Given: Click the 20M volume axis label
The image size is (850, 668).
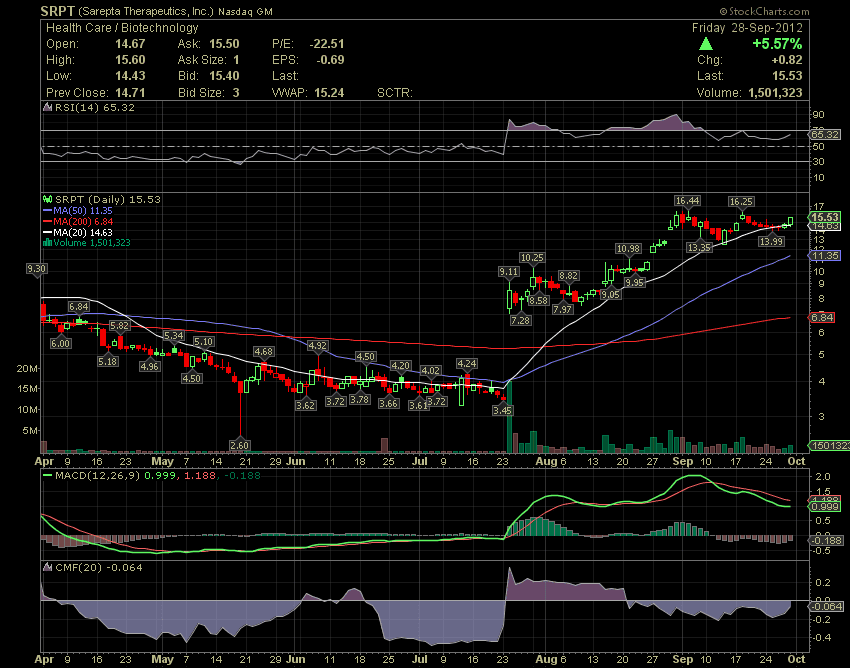Looking at the screenshot, I should click(x=27, y=369).
